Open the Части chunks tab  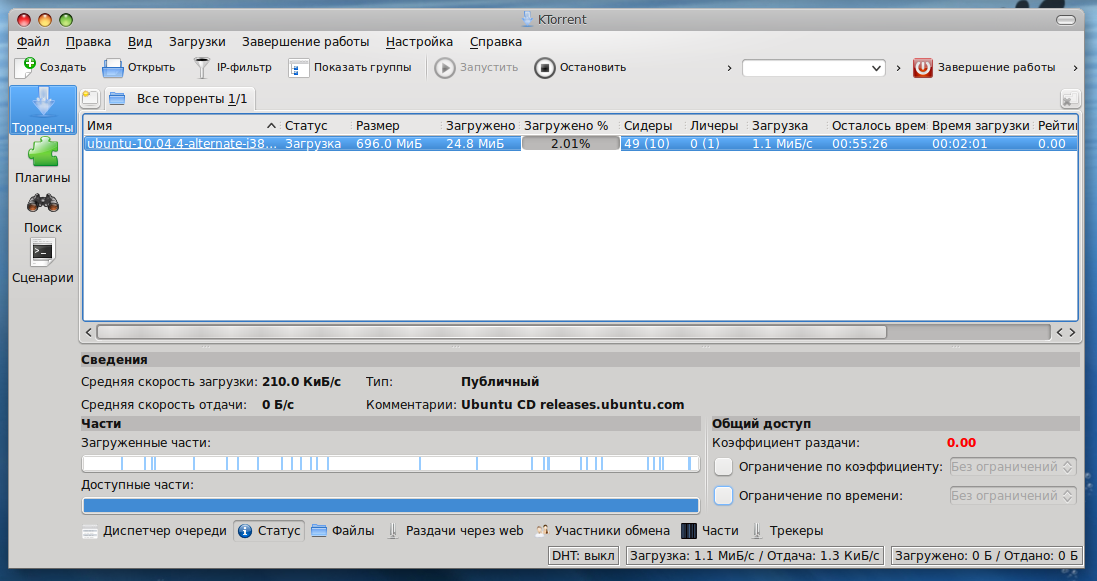(x=709, y=531)
